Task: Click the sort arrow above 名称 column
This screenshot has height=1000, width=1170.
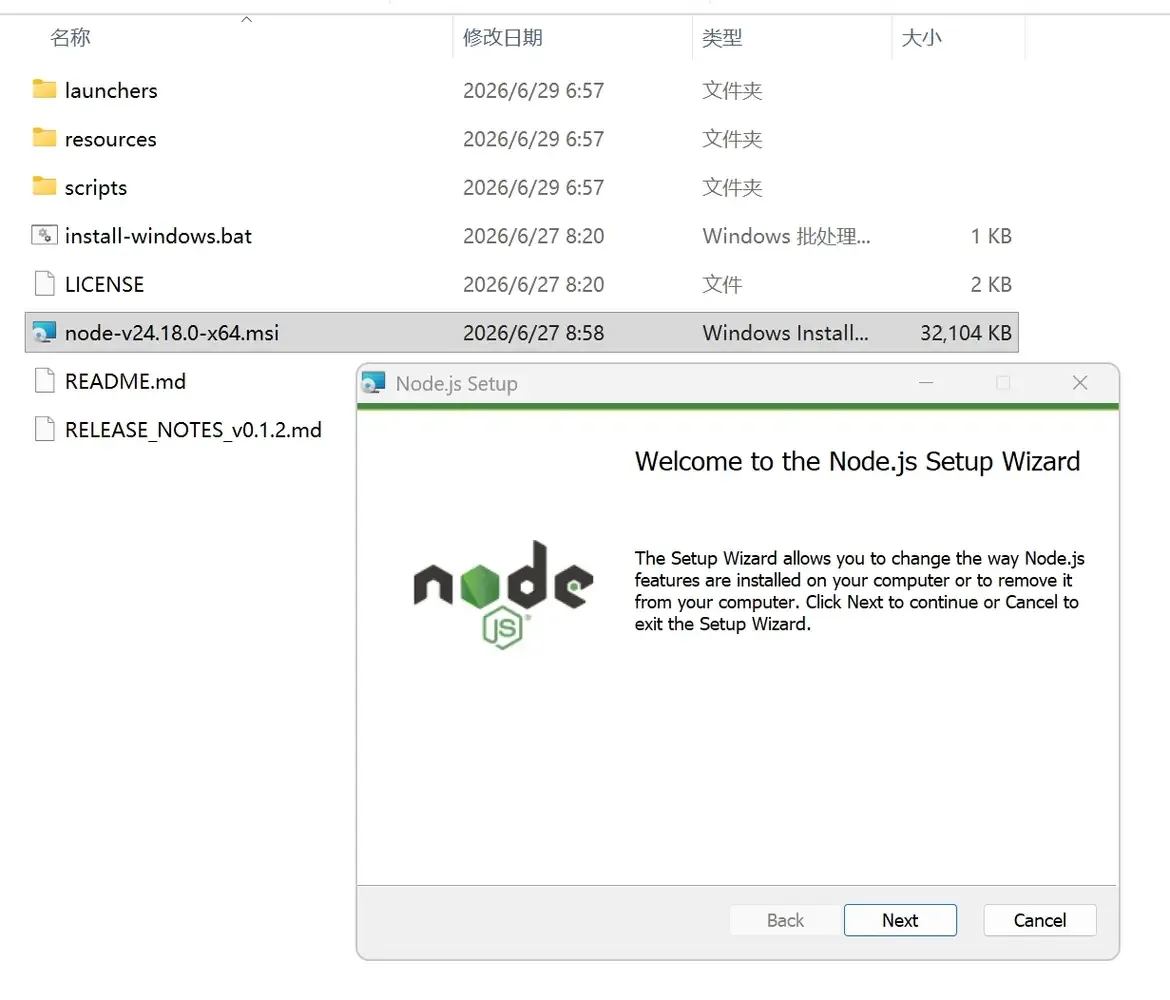Action: [246, 20]
